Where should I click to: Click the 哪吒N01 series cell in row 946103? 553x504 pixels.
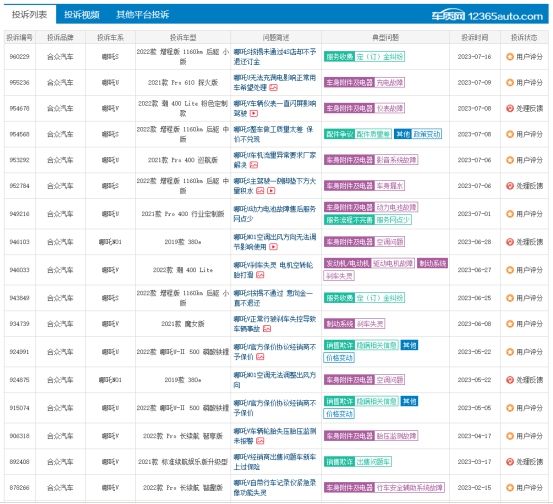pyautogui.click(x=110, y=242)
